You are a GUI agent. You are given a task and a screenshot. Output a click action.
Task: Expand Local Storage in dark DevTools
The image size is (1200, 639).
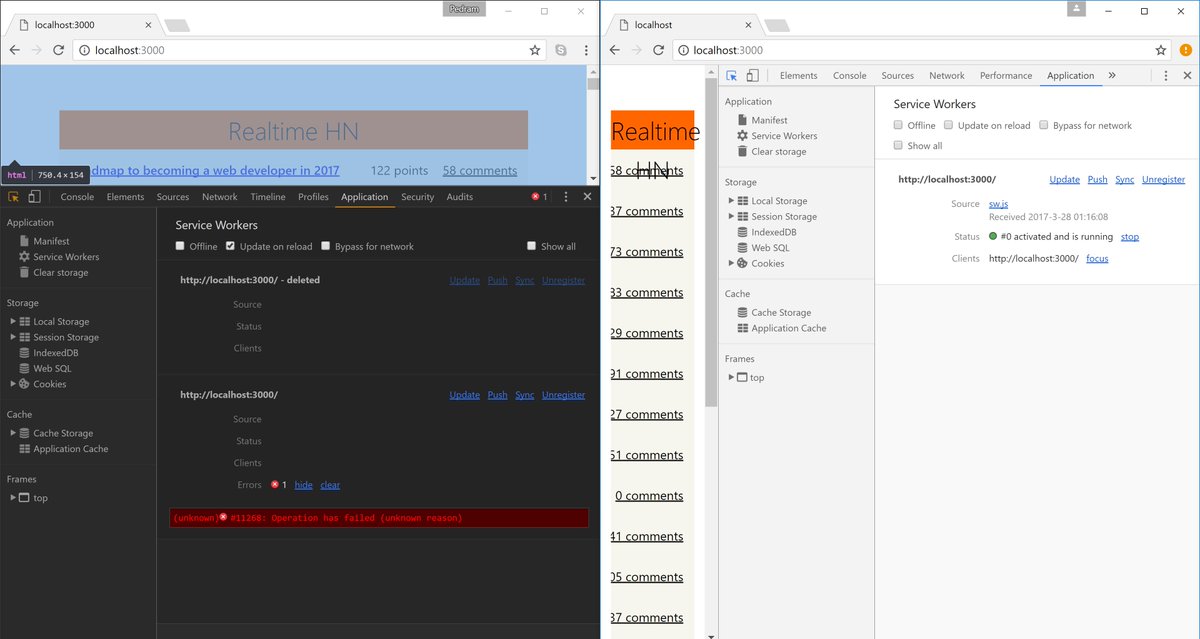pyautogui.click(x=13, y=322)
